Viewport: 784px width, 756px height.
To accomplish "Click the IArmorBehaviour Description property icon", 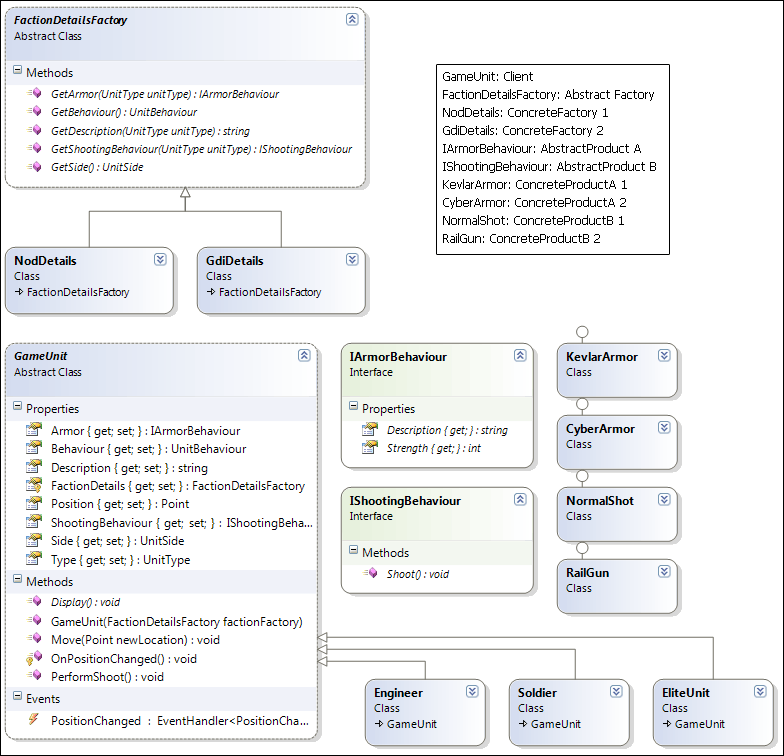I will [370, 429].
